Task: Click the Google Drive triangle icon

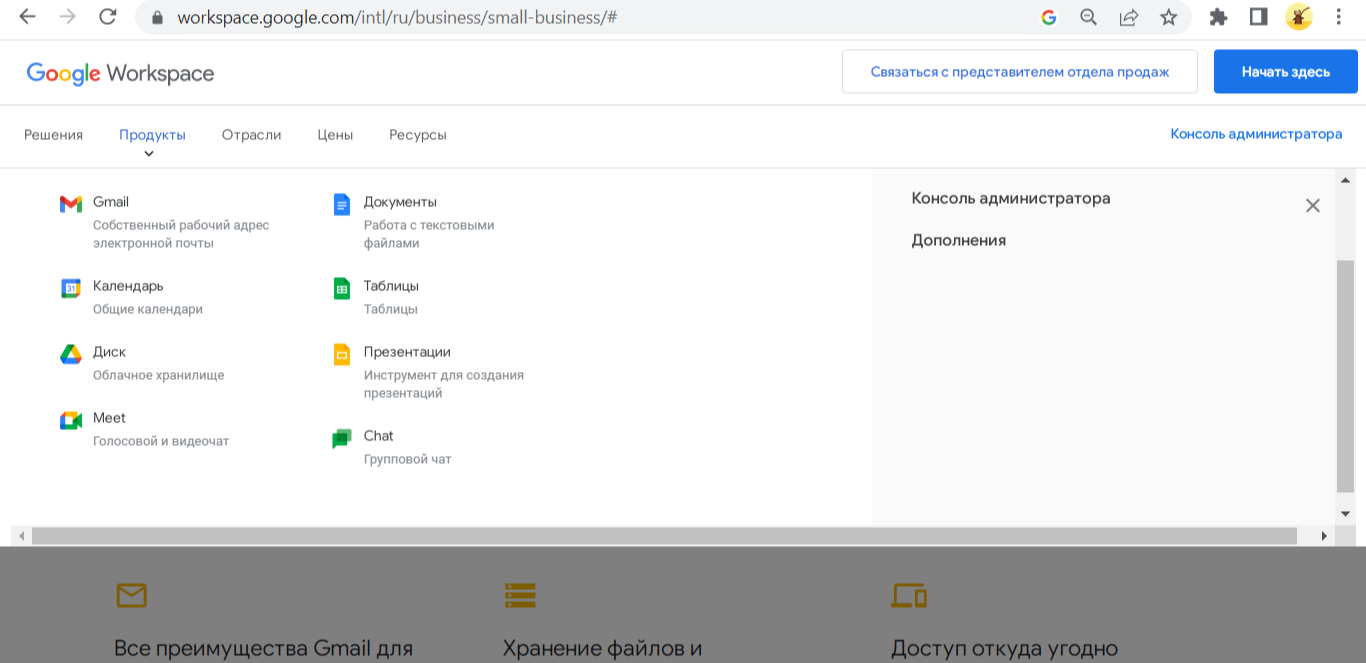Action: tap(70, 354)
